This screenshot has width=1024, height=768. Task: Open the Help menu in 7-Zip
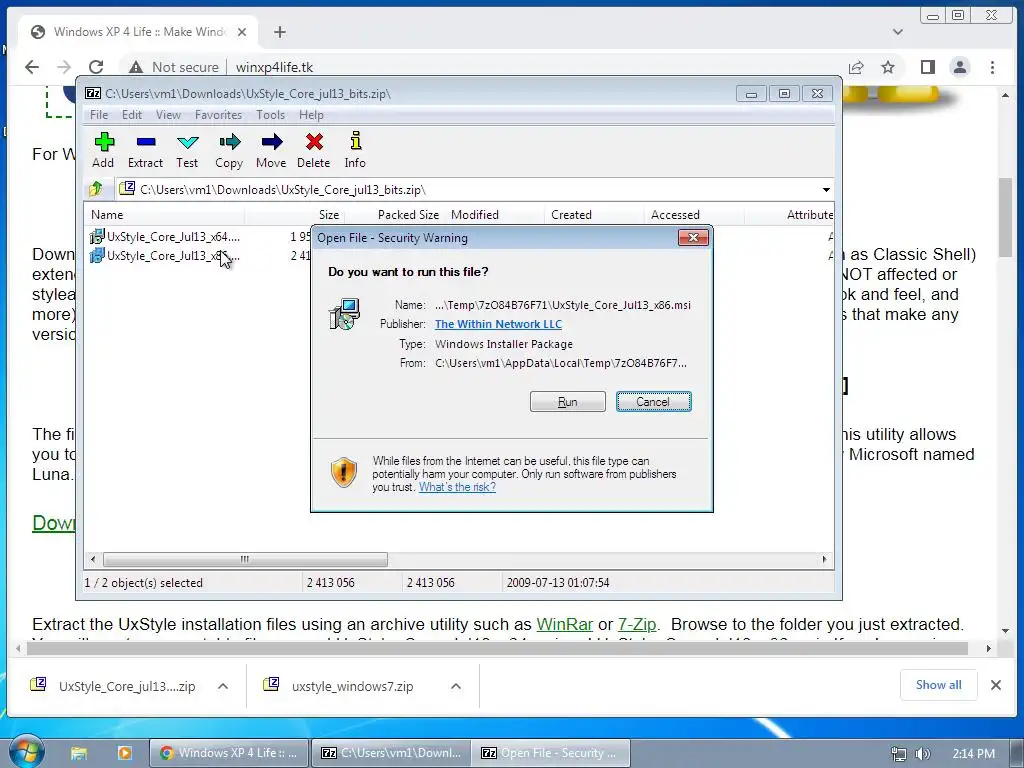coord(311,115)
